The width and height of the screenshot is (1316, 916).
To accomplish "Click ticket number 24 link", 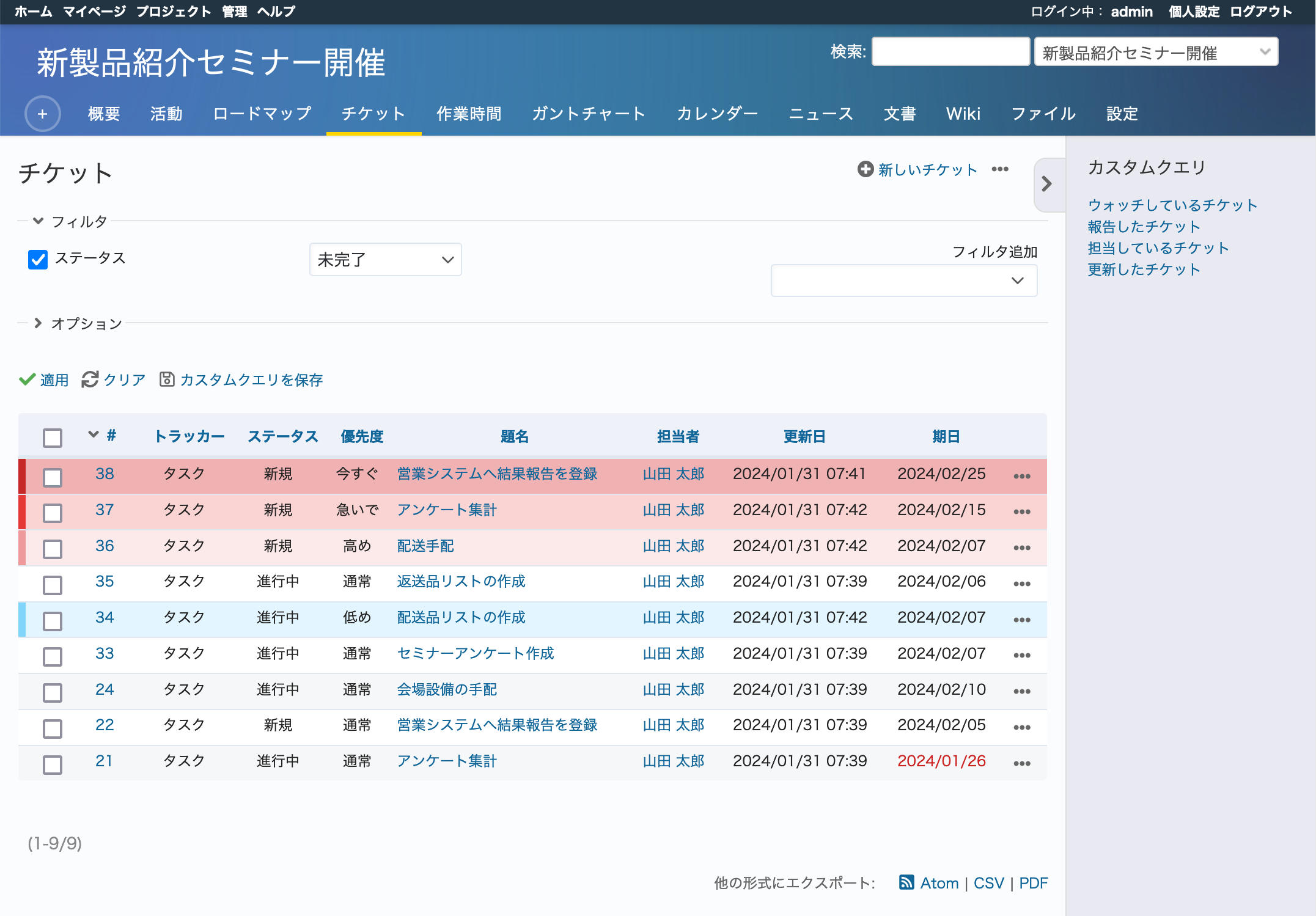I will point(105,689).
